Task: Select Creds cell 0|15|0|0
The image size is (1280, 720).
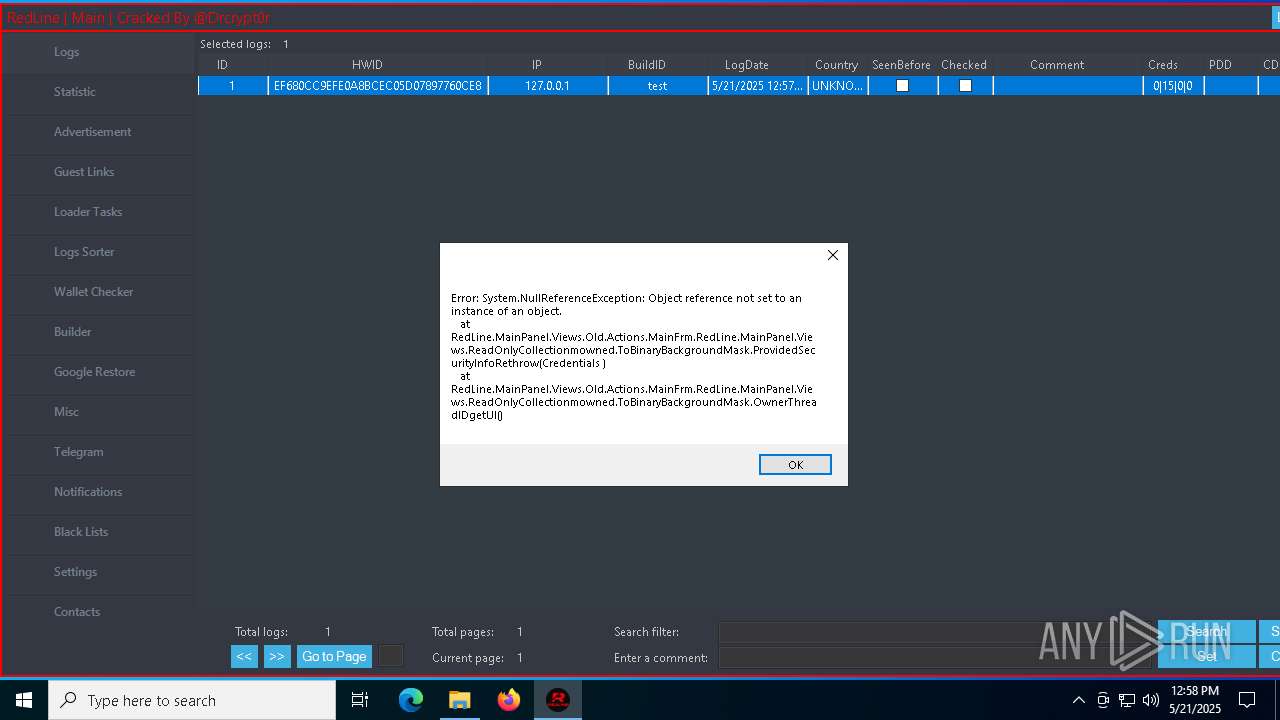Action: tap(1173, 86)
